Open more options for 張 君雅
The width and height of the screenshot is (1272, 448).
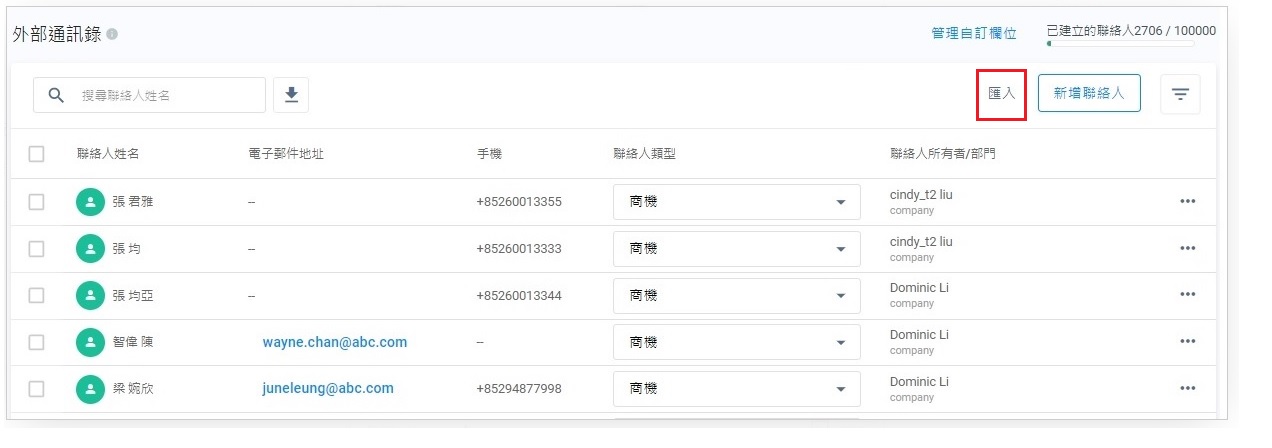[x=1188, y=201]
